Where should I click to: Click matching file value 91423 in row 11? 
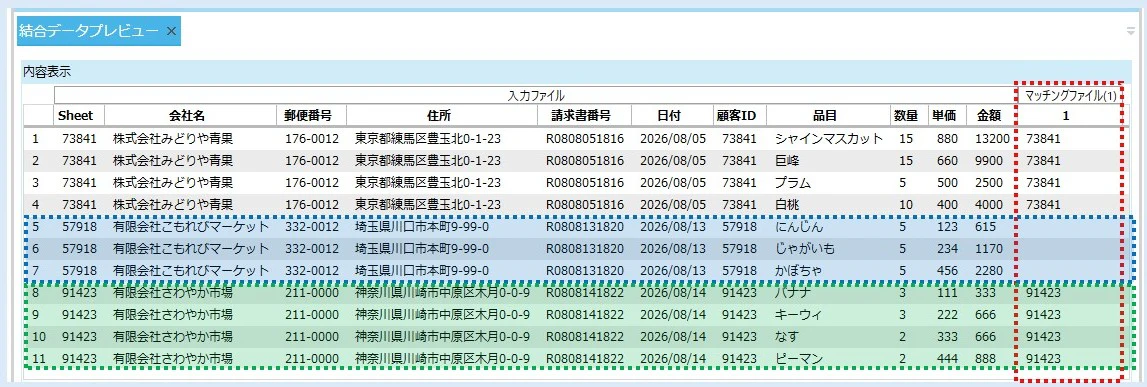tap(1043, 359)
